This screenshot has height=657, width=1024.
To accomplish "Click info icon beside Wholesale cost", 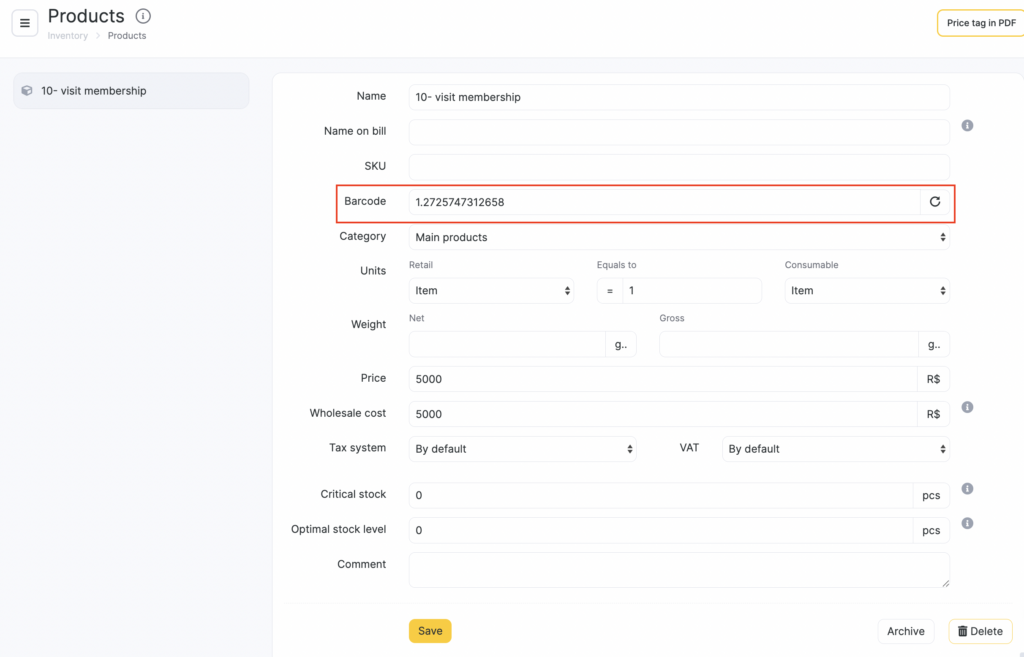I will pos(967,407).
